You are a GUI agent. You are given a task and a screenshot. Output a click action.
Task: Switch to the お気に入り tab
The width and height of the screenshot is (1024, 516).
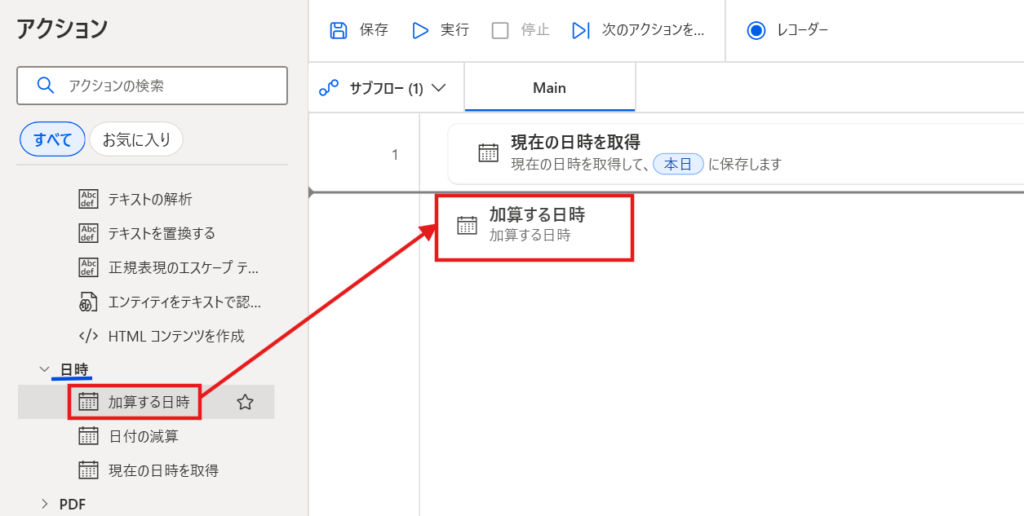(136, 139)
